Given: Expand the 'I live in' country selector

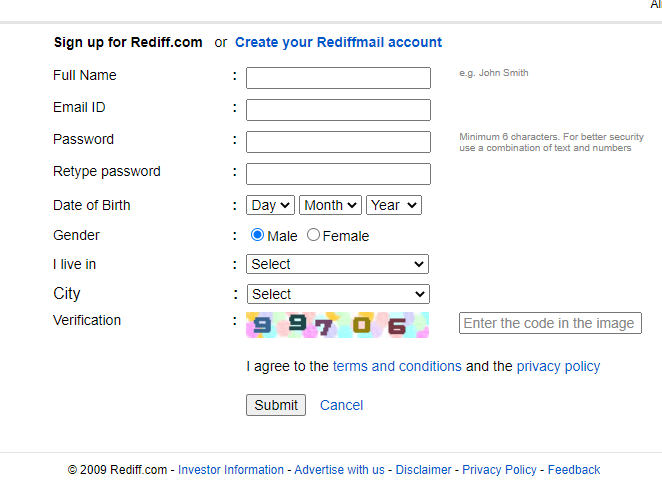Looking at the screenshot, I should tap(337, 264).
